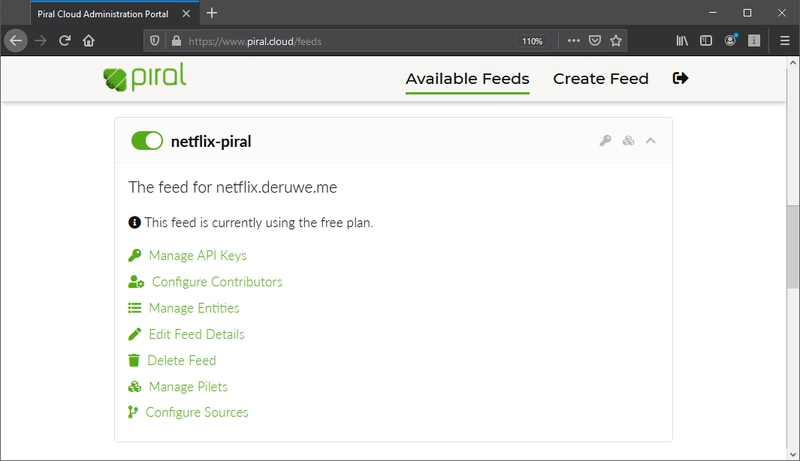Click the Save to Pocket icon
Image resolution: width=800 pixels, height=461 pixels.
[x=595, y=41]
